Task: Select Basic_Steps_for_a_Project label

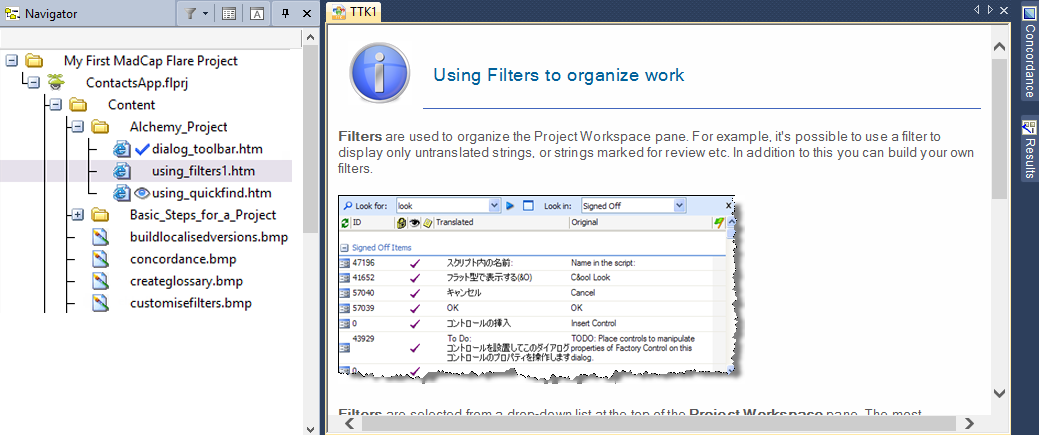Action: point(203,215)
